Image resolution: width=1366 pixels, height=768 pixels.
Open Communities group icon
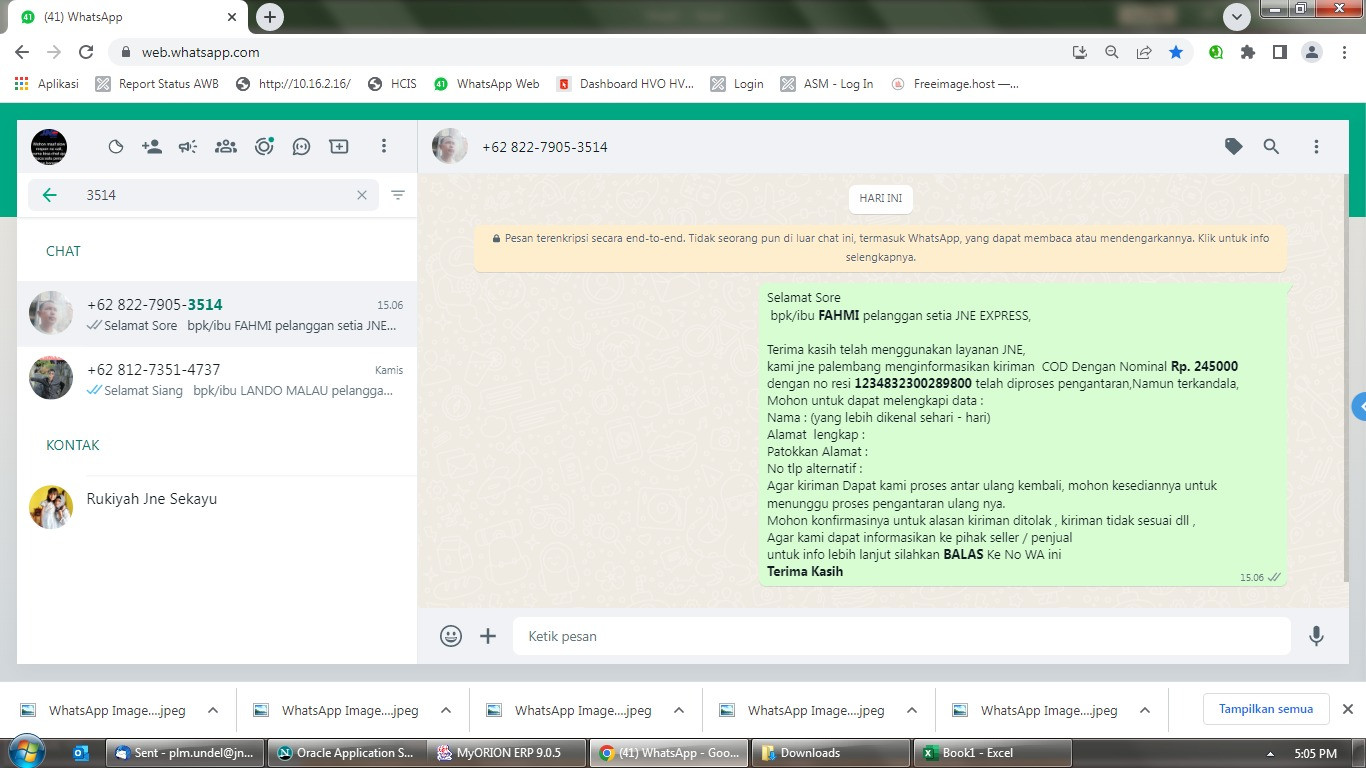click(226, 147)
